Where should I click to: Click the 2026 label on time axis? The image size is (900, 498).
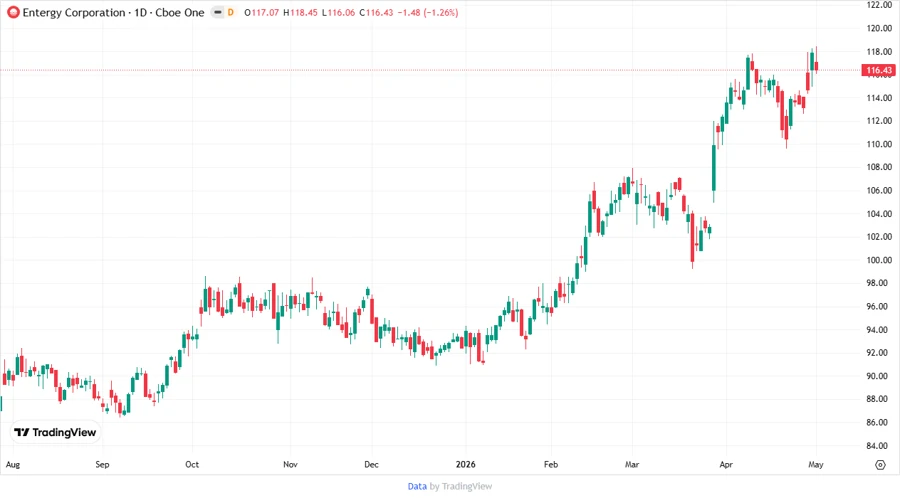coord(465,465)
